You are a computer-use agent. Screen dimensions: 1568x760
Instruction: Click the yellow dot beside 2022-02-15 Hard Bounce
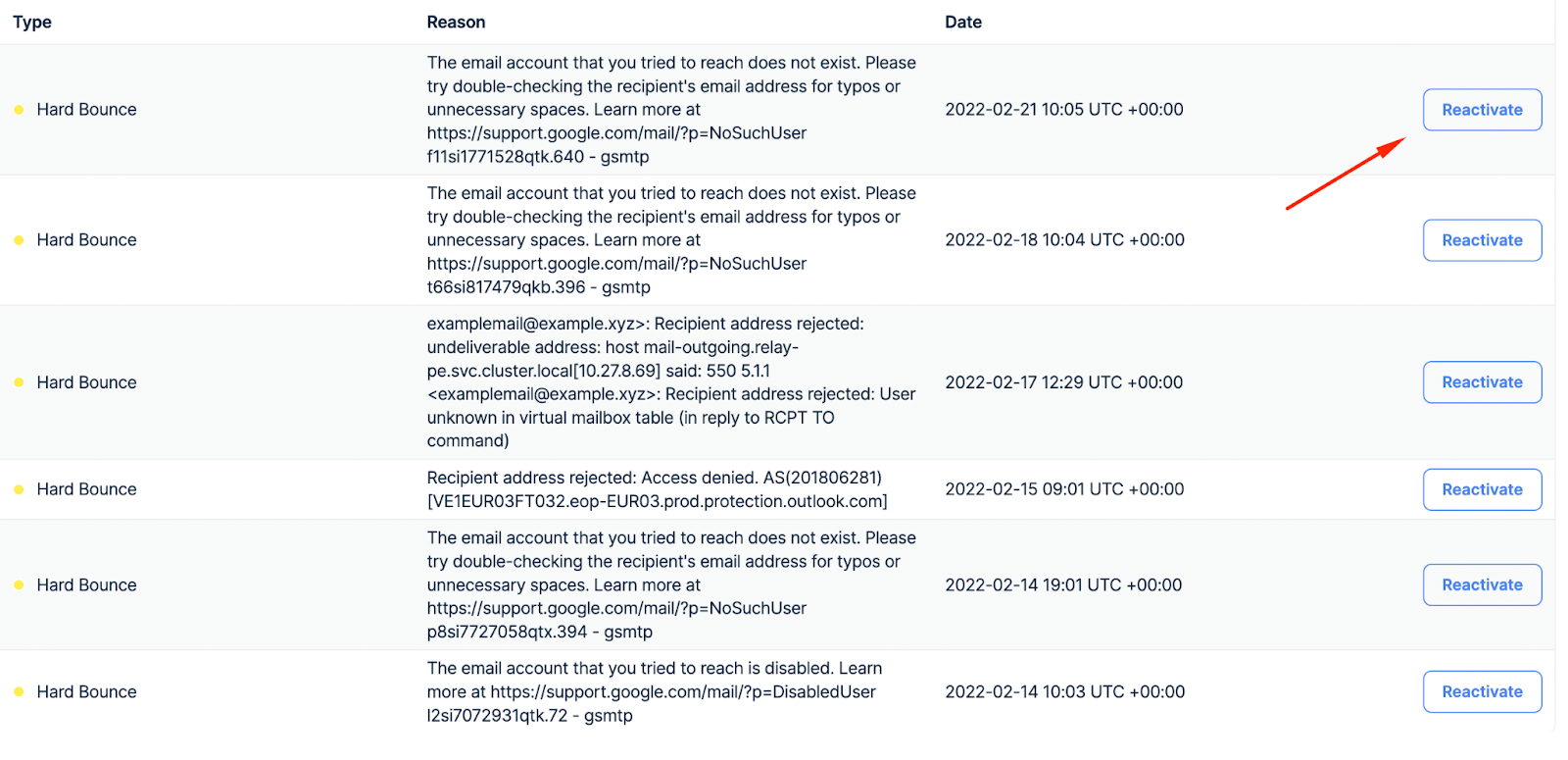click(19, 489)
